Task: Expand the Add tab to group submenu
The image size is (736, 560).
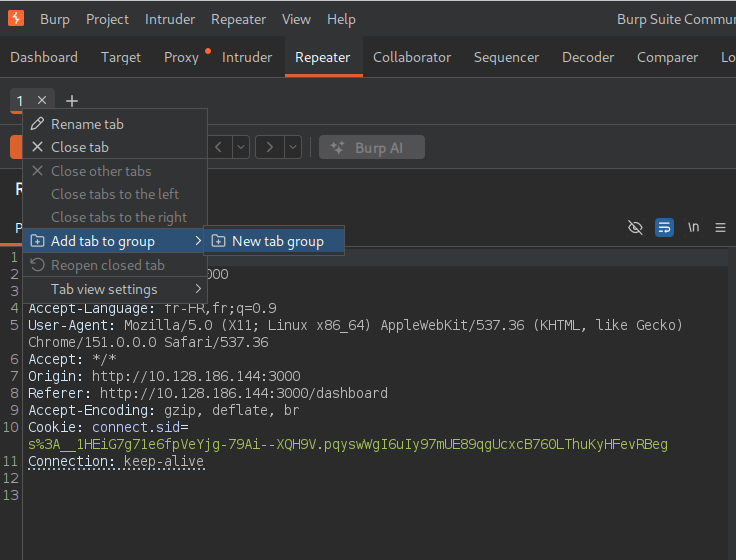Action: (115, 241)
